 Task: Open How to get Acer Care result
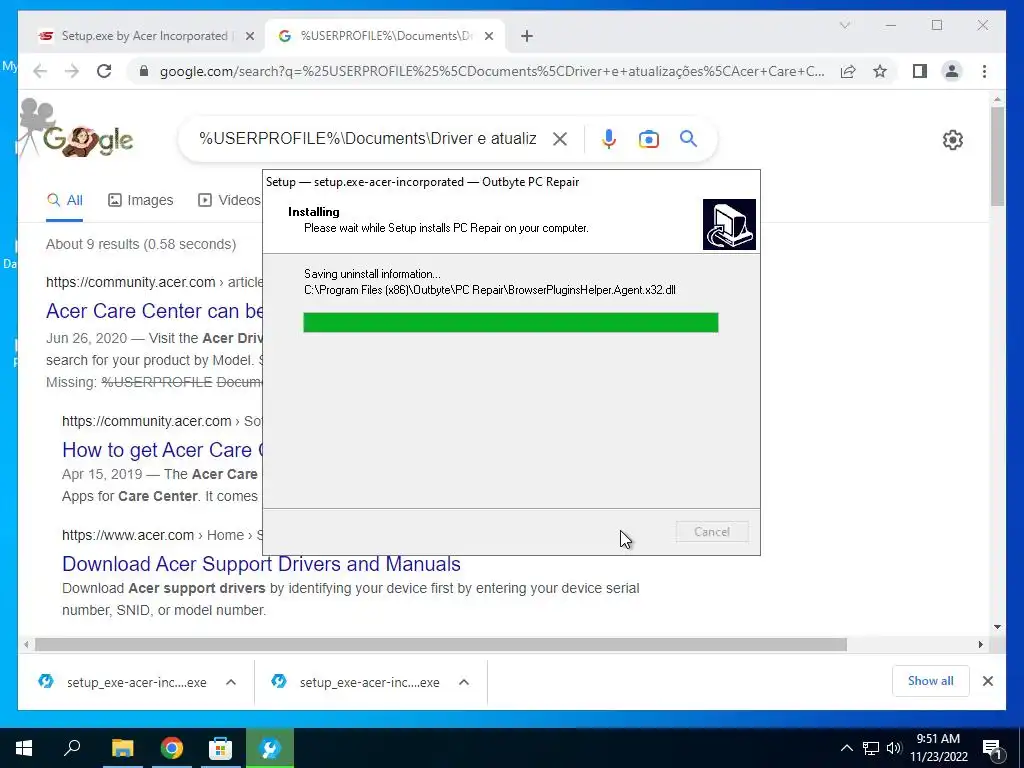(162, 450)
